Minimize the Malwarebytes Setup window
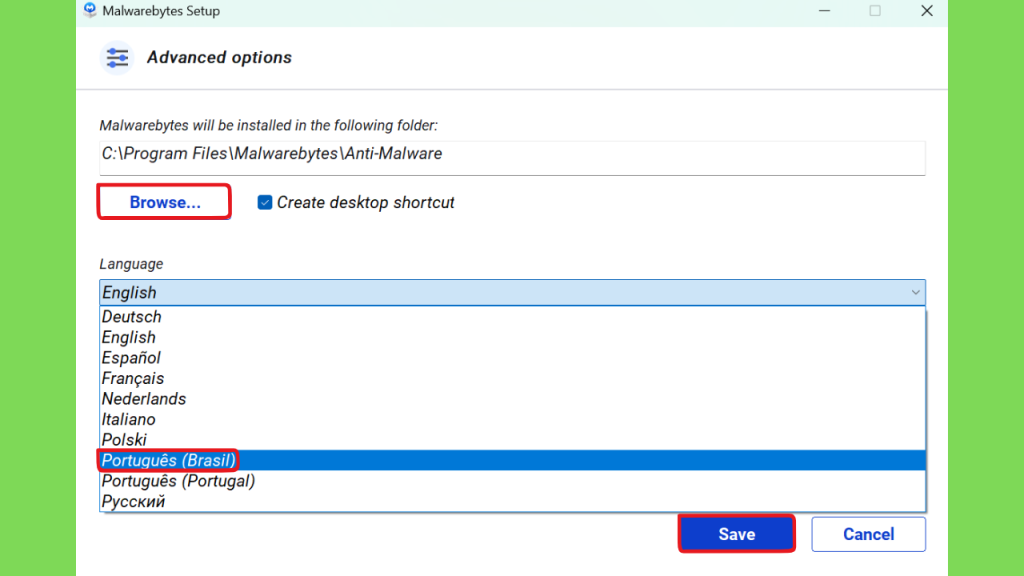 point(824,10)
